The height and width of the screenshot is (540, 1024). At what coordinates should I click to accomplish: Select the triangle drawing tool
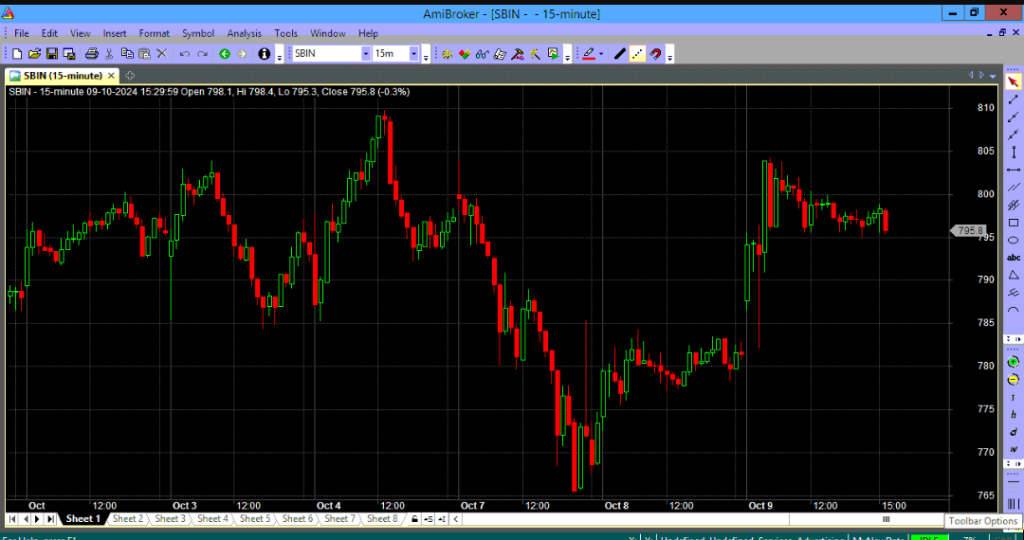pos(1013,275)
